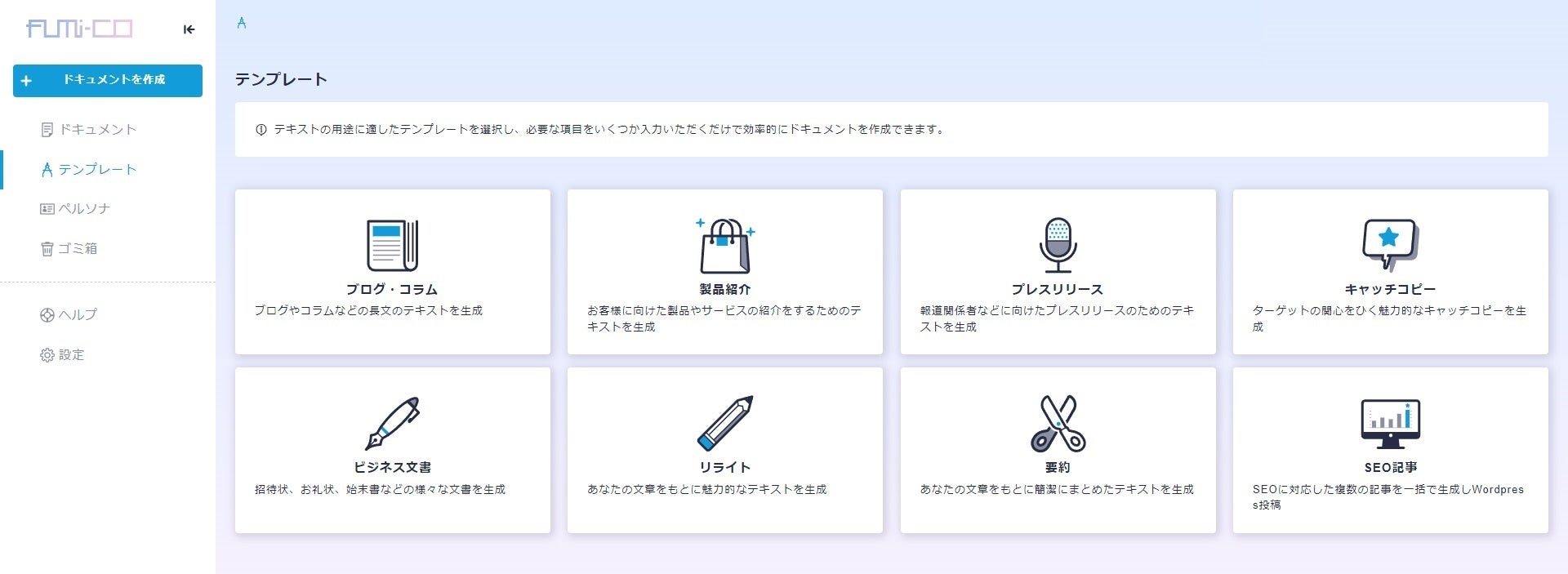Collapse the sidebar with the arrow icon
1568x574 pixels.
[x=189, y=29]
